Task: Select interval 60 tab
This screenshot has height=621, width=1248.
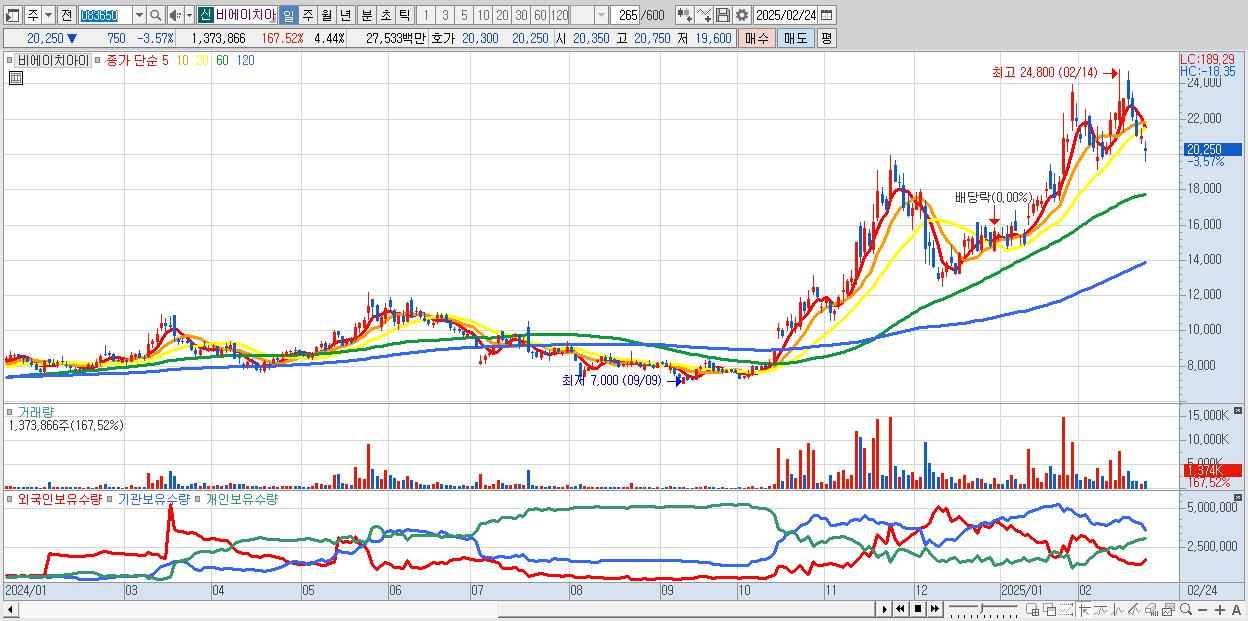Action: tap(540, 15)
